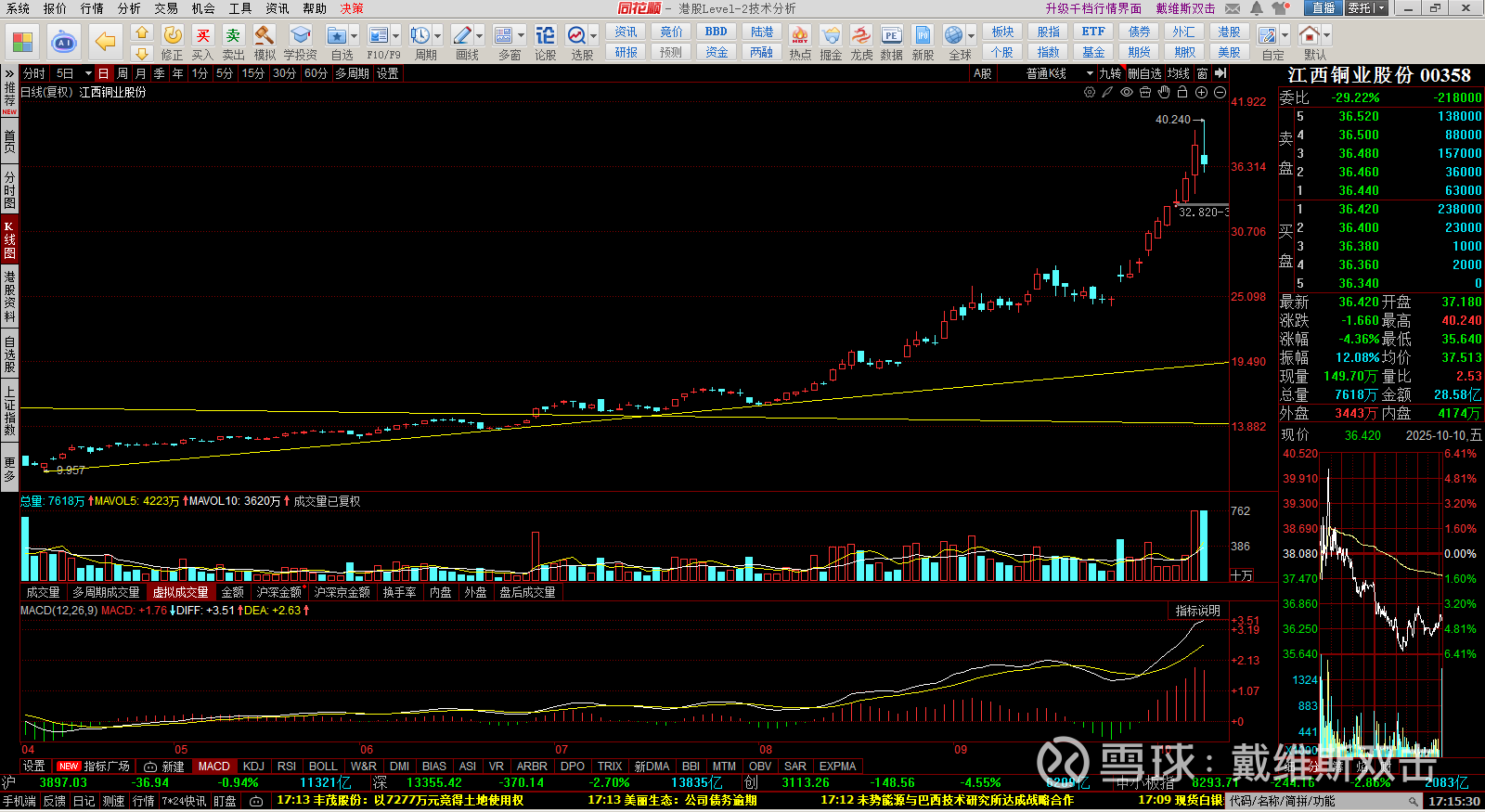Click 升级千档行情界面 upgrade link
Image resolution: width=1485 pixels, height=812 pixels.
click(x=1093, y=8)
